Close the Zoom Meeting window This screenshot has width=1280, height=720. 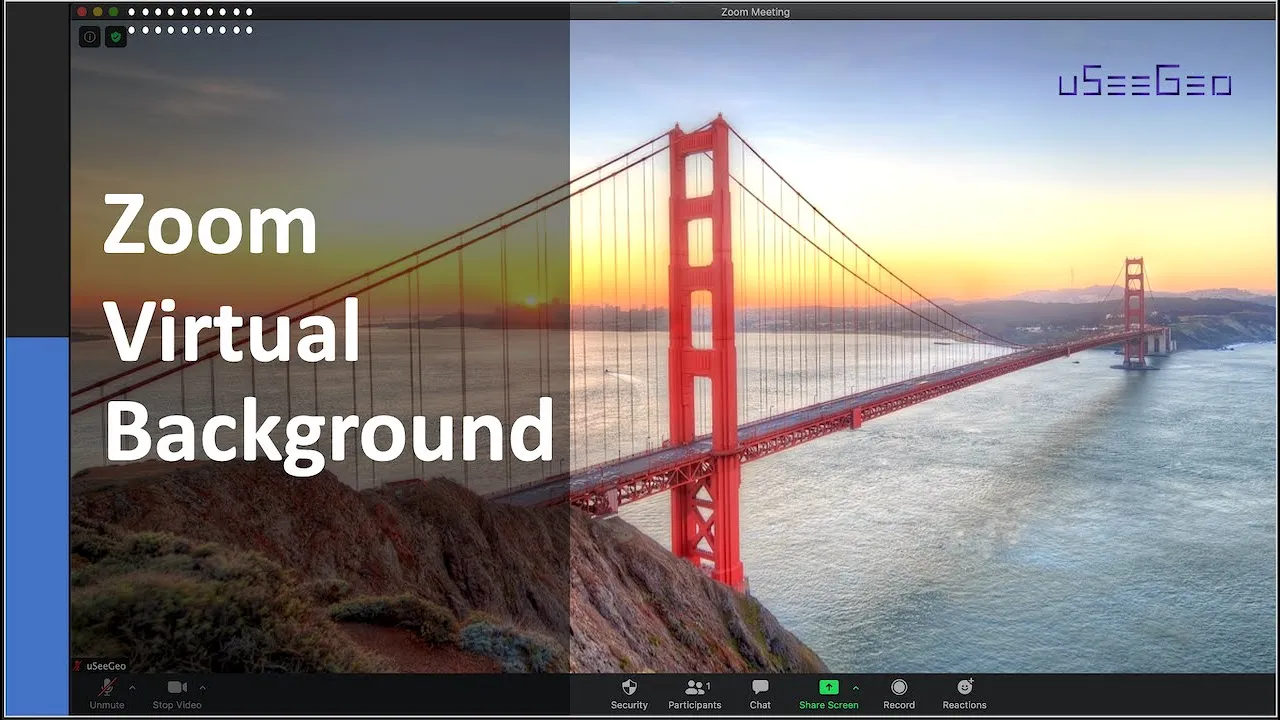(82, 12)
